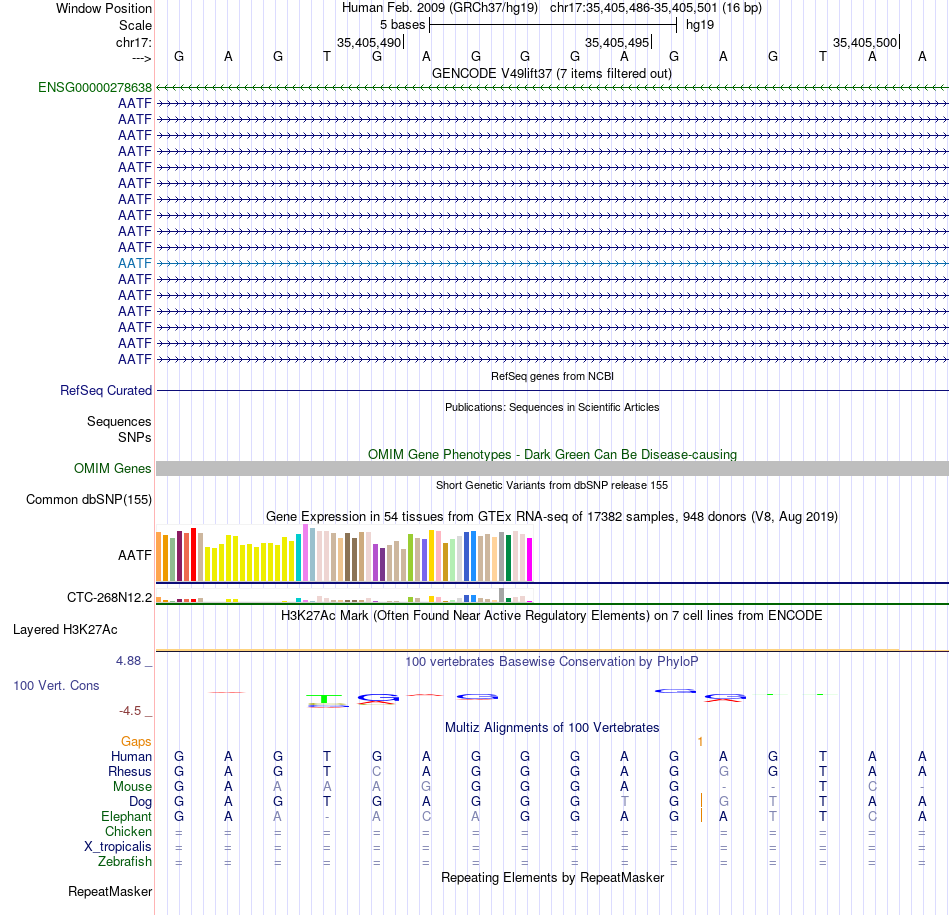Select the Chicken species row label
This screenshot has height=915, width=950.
[128, 831]
